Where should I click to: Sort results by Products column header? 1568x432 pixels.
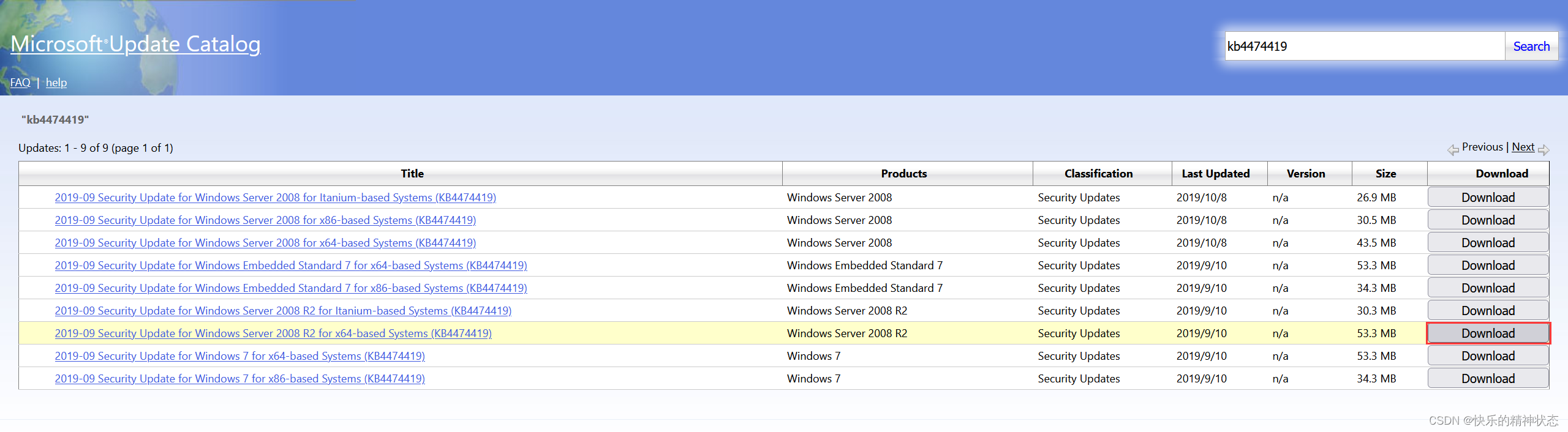click(x=903, y=174)
